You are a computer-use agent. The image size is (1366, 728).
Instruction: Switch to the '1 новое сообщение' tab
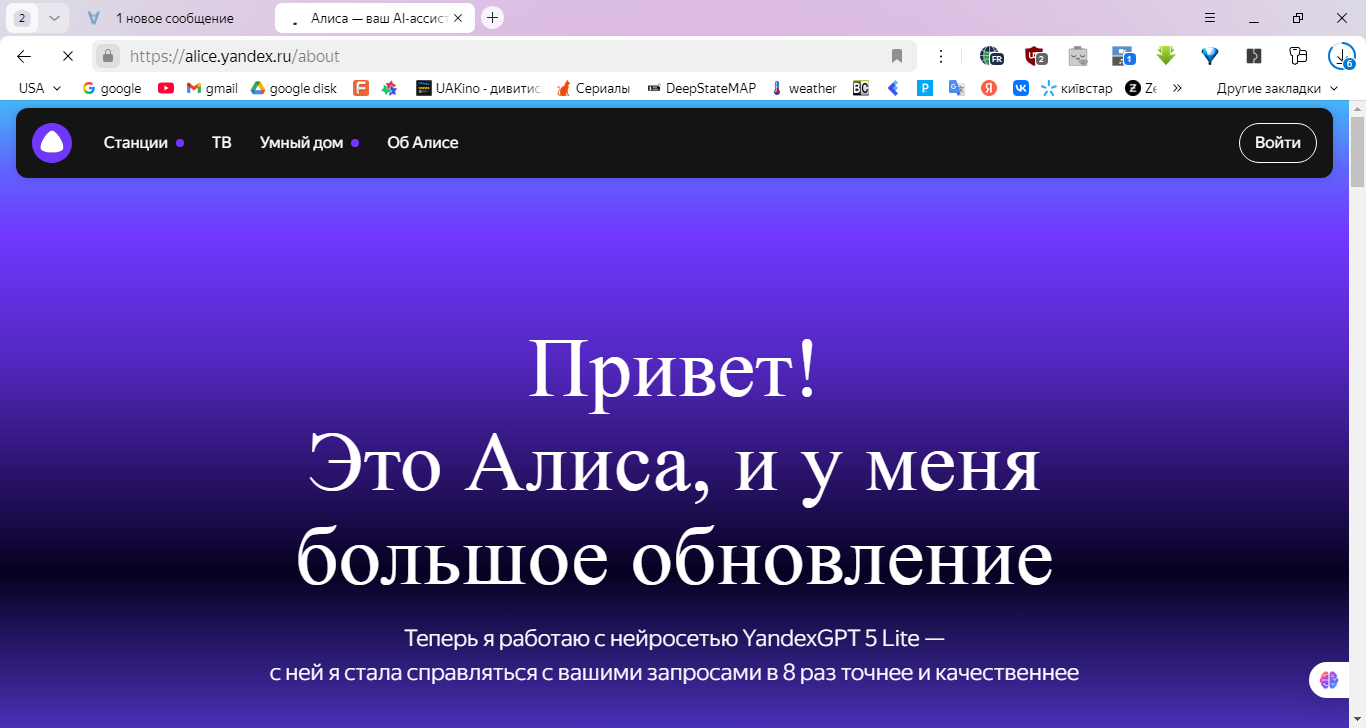pos(175,18)
